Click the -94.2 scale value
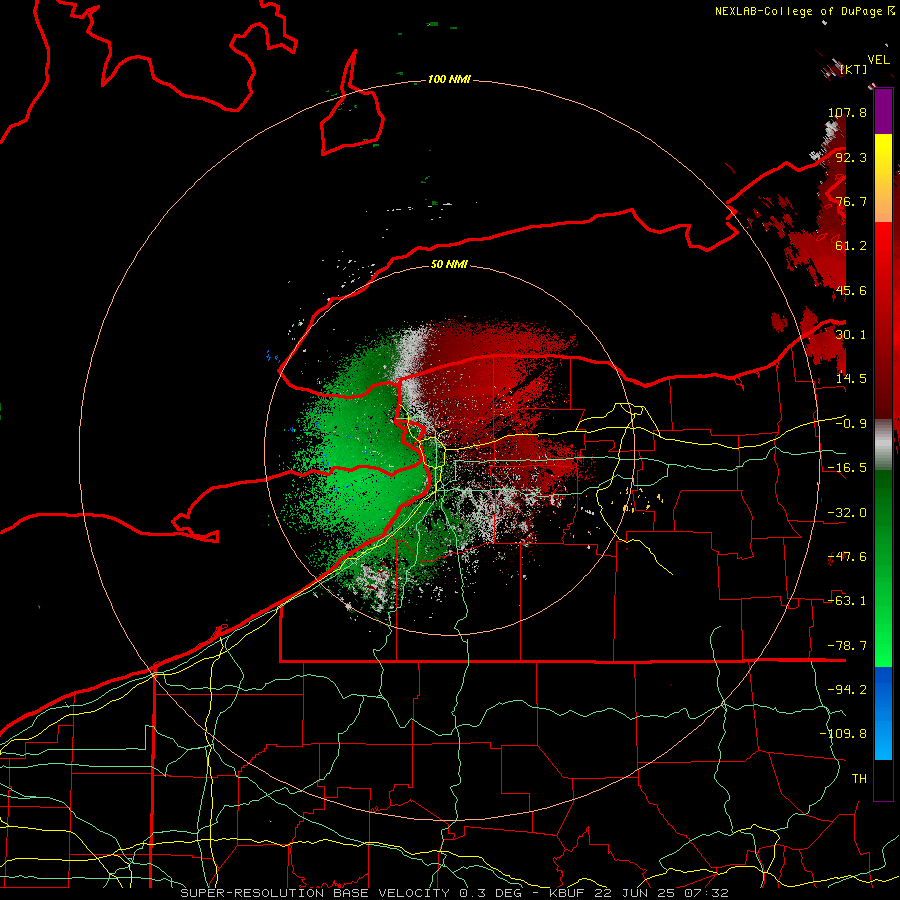This screenshot has height=900, width=900. (x=847, y=689)
